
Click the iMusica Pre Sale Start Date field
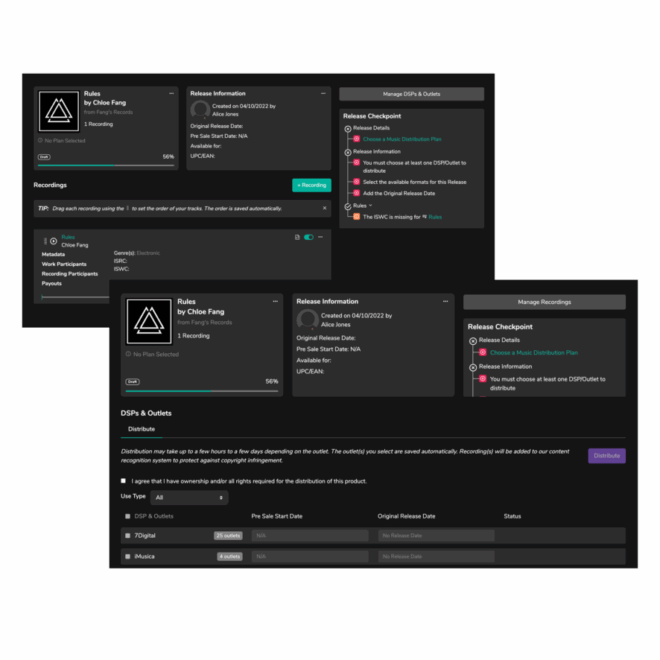pos(310,556)
